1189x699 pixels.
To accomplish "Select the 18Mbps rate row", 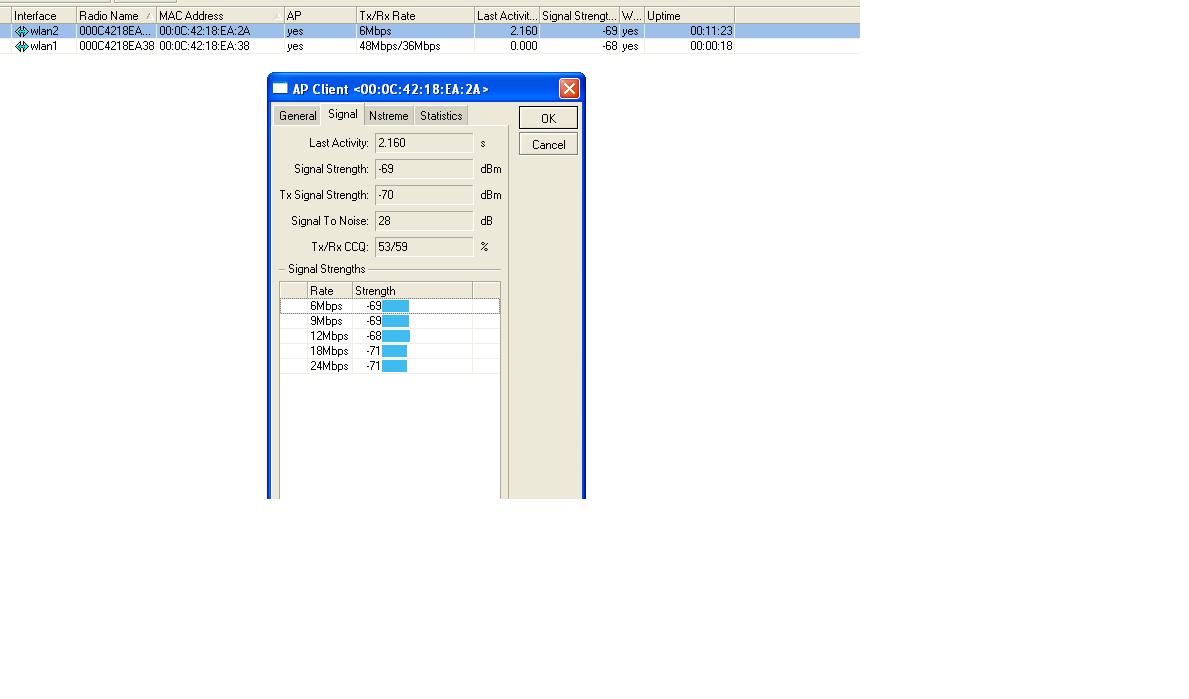I will 390,351.
